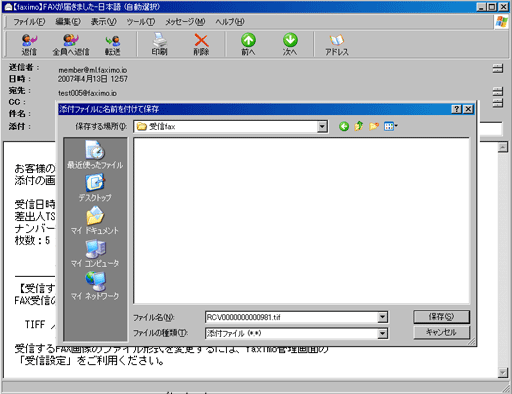Open the ファイル(F) menu
Image resolution: width=512 pixels, height=394 pixels.
[x=29, y=22]
